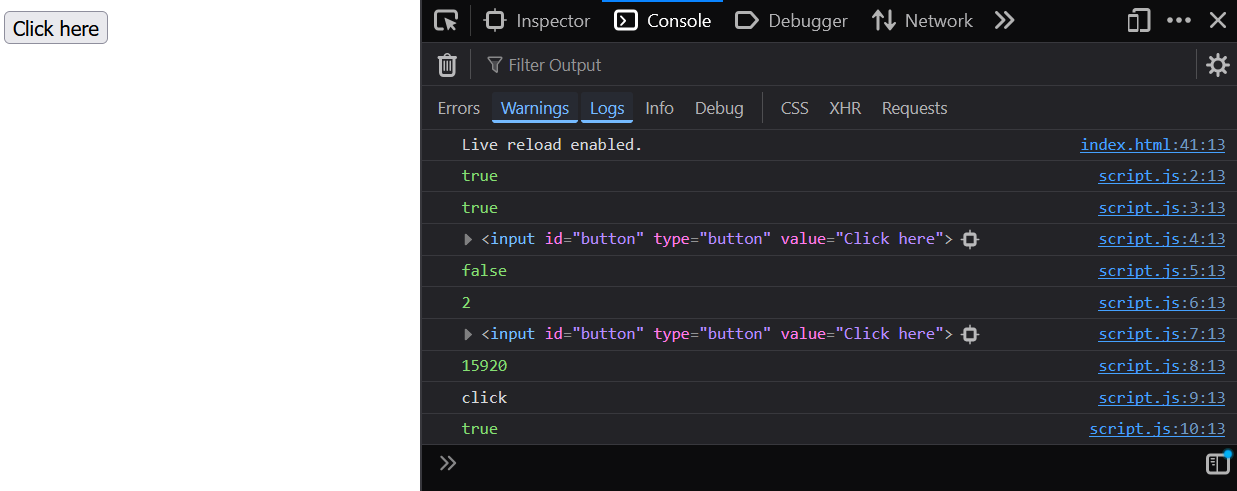Highlight second input node in inspector icon
The height and width of the screenshot is (491, 1237).
click(x=969, y=334)
